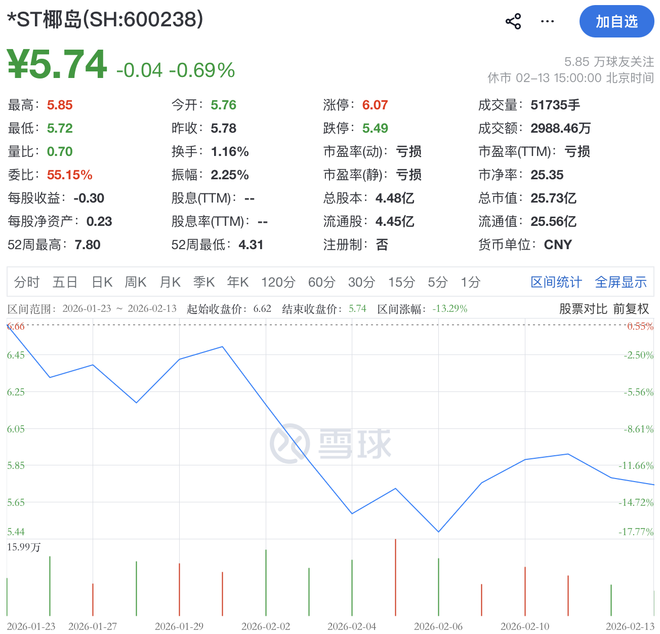Select the 周K chart tab
The width and height of the screenshot is (660, 634).
(x=135, y=282)
